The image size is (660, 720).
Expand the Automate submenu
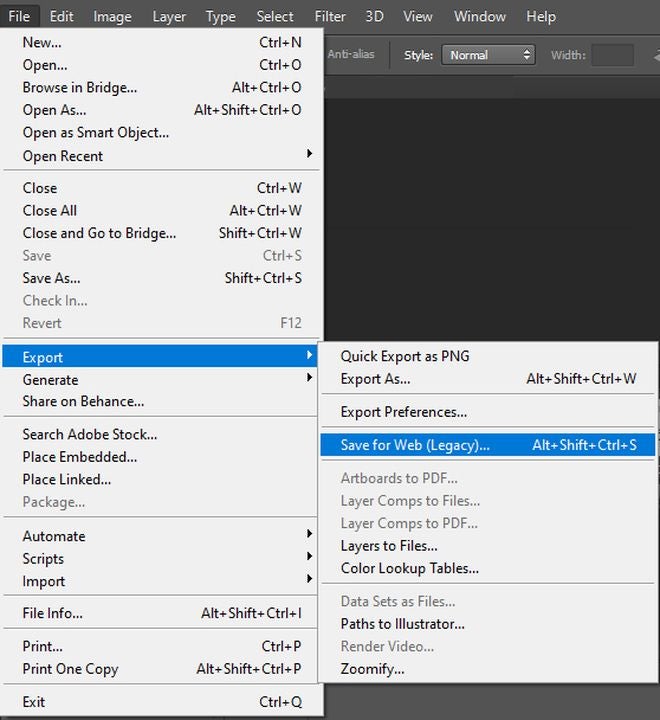(162, 536)
